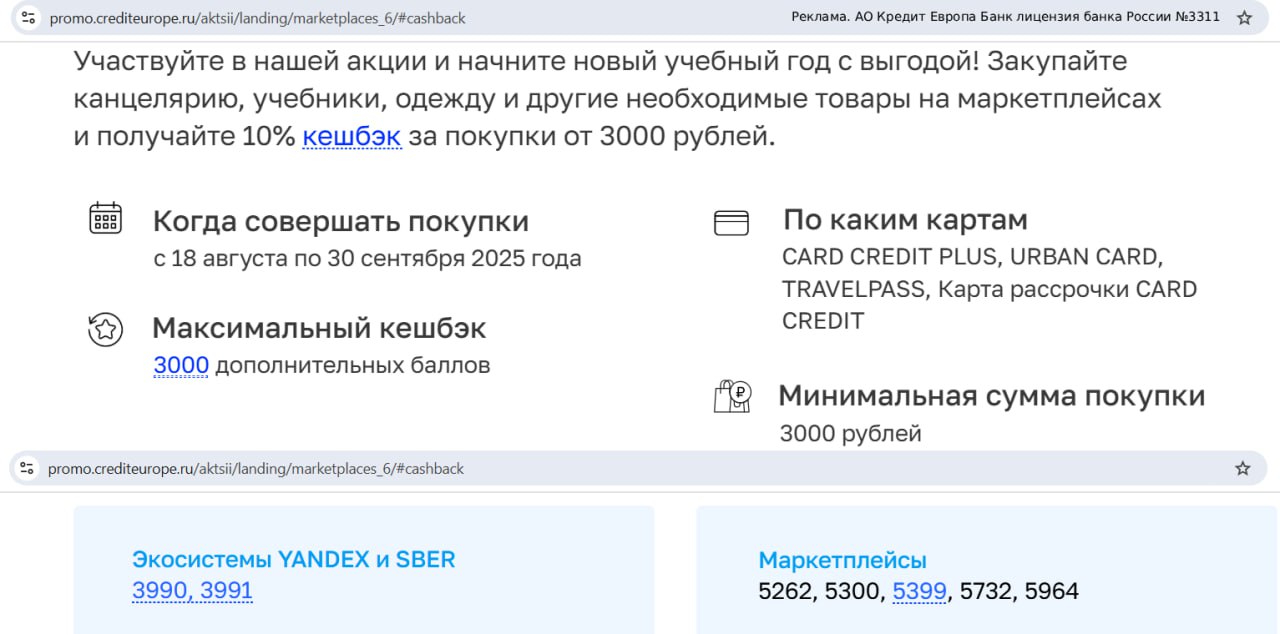Bookmark the page using the top address bar star
The height and width of the screenshot is (634, 1280).
[x=1244, y=18]
